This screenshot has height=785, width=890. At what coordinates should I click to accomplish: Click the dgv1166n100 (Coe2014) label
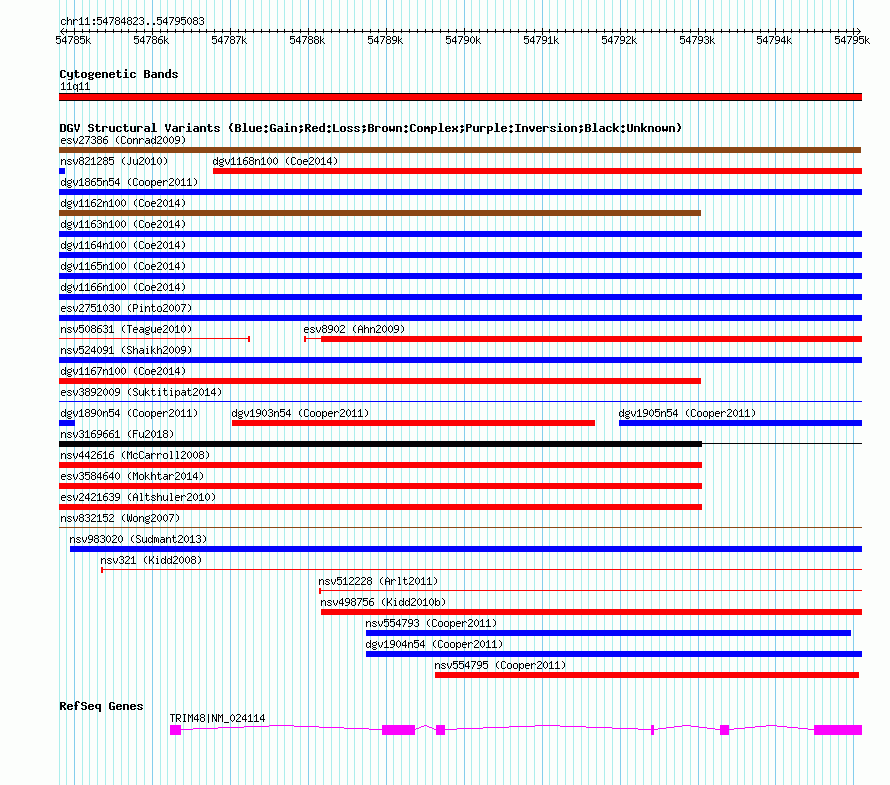[x=123, y=287]
